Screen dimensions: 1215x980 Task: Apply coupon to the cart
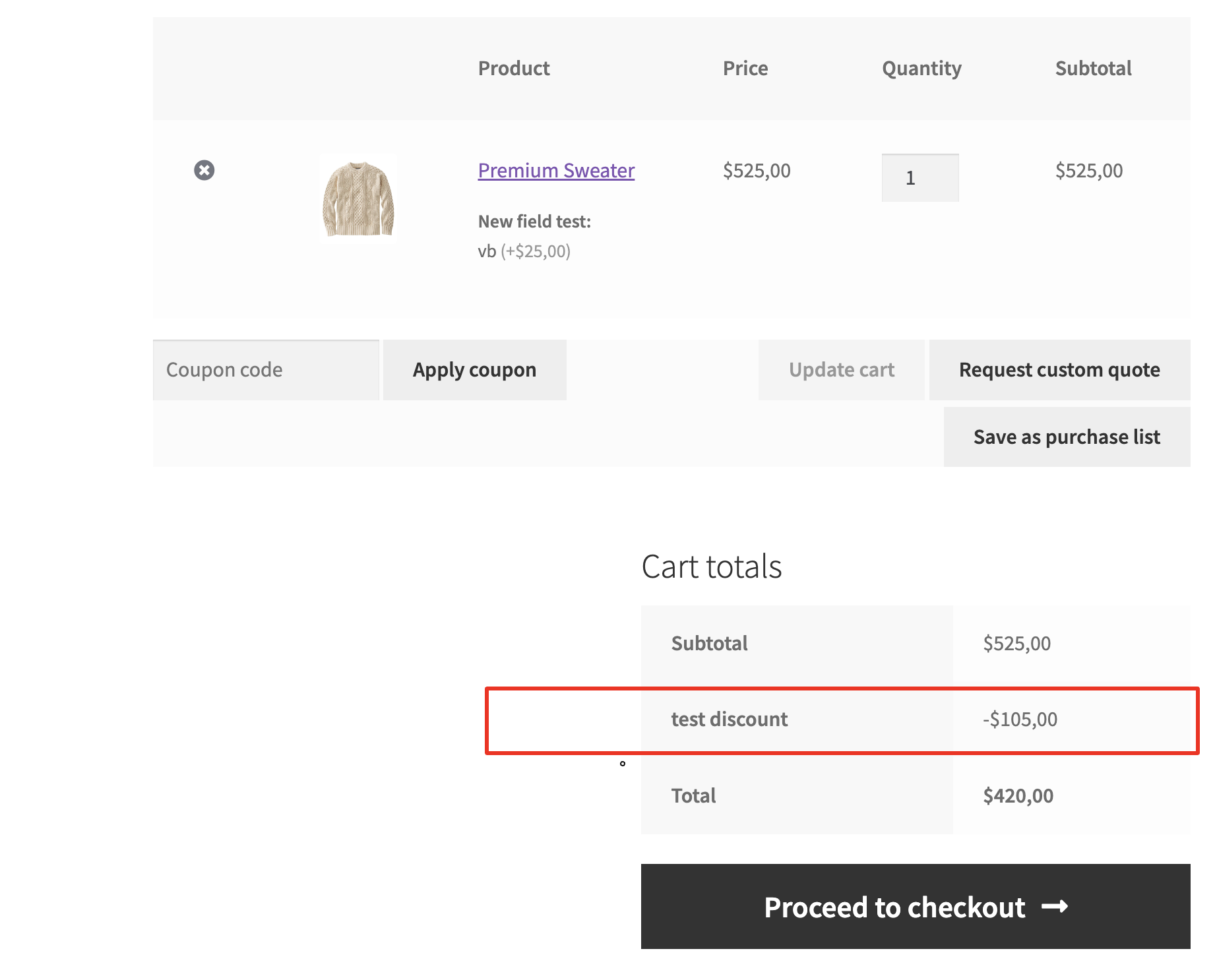click(x=475, y=370)
